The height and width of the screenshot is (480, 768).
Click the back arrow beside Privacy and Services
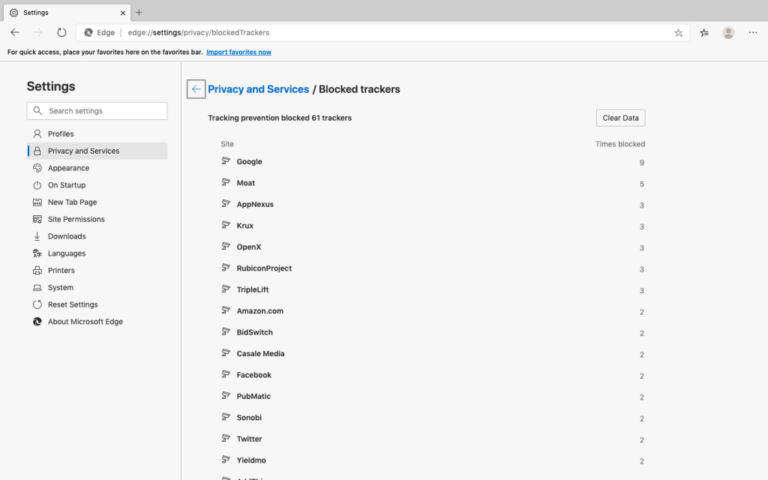click(196, 89)
